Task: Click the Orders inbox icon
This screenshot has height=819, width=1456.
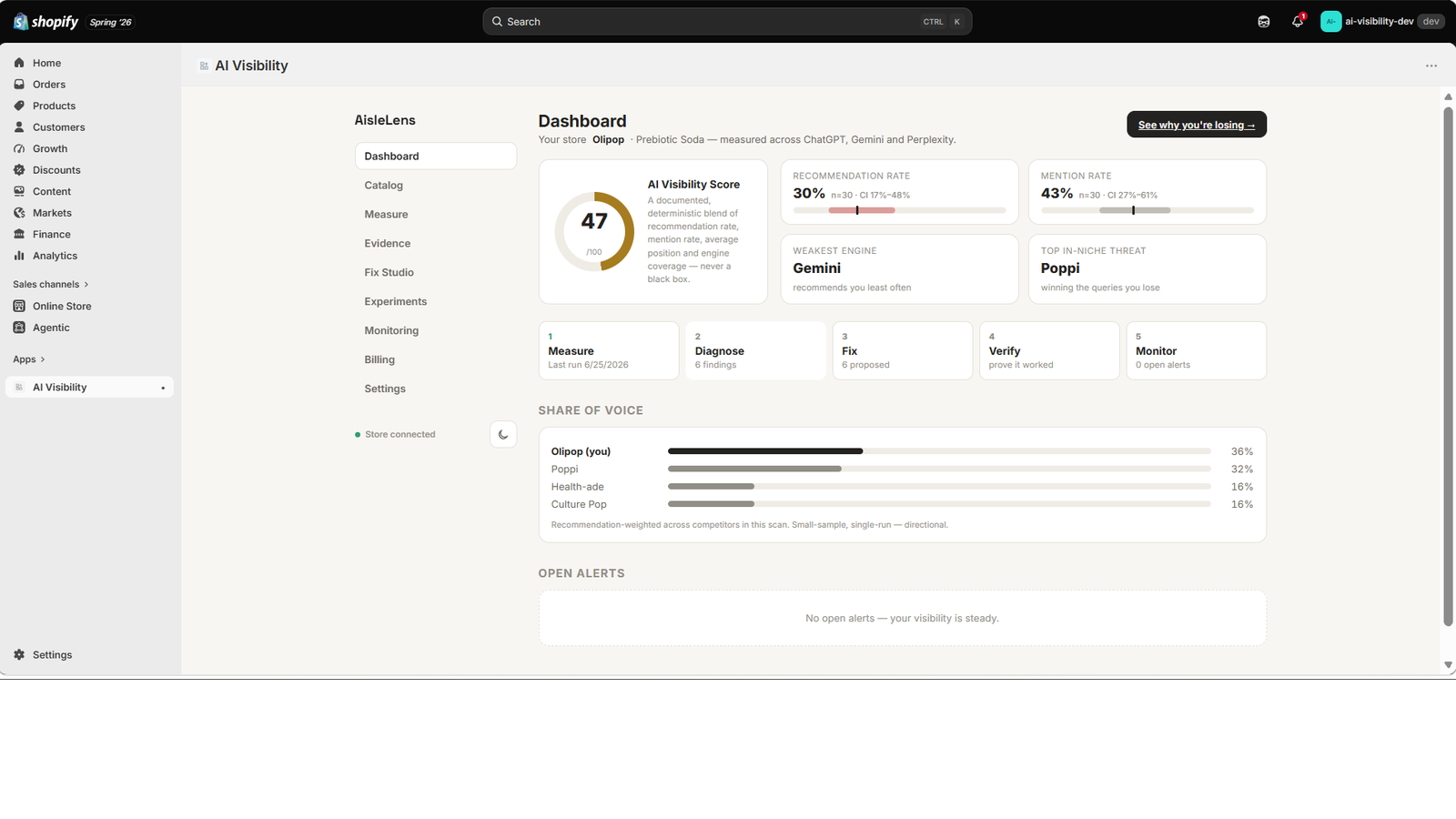Action: (x=19, y=85)
